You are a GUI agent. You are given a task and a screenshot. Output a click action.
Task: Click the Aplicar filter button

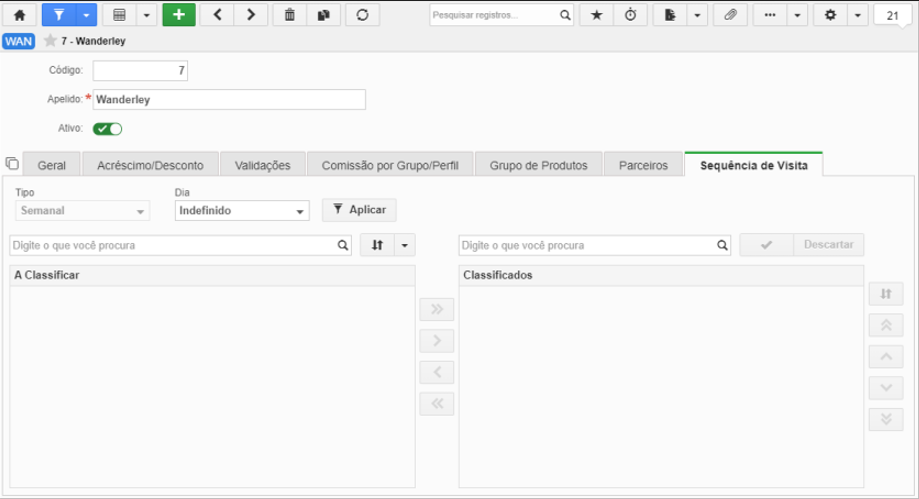tap(359, 210)
